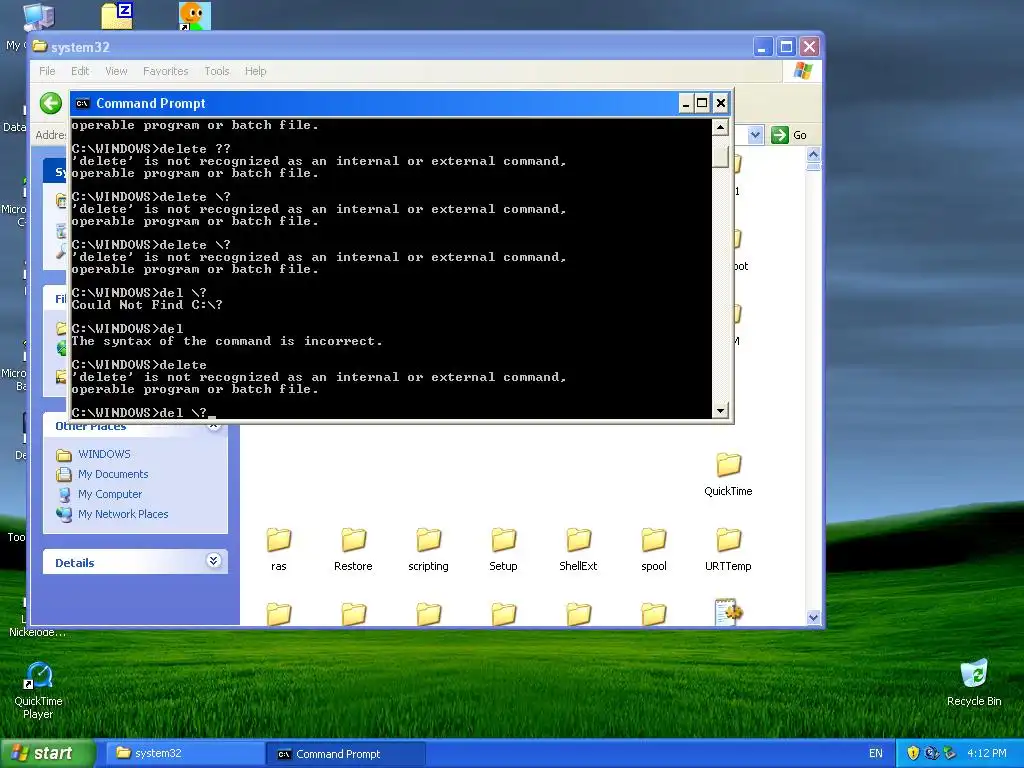
Task: Open the Recycle Bin desktop icon
Action: tap(974, 683)
